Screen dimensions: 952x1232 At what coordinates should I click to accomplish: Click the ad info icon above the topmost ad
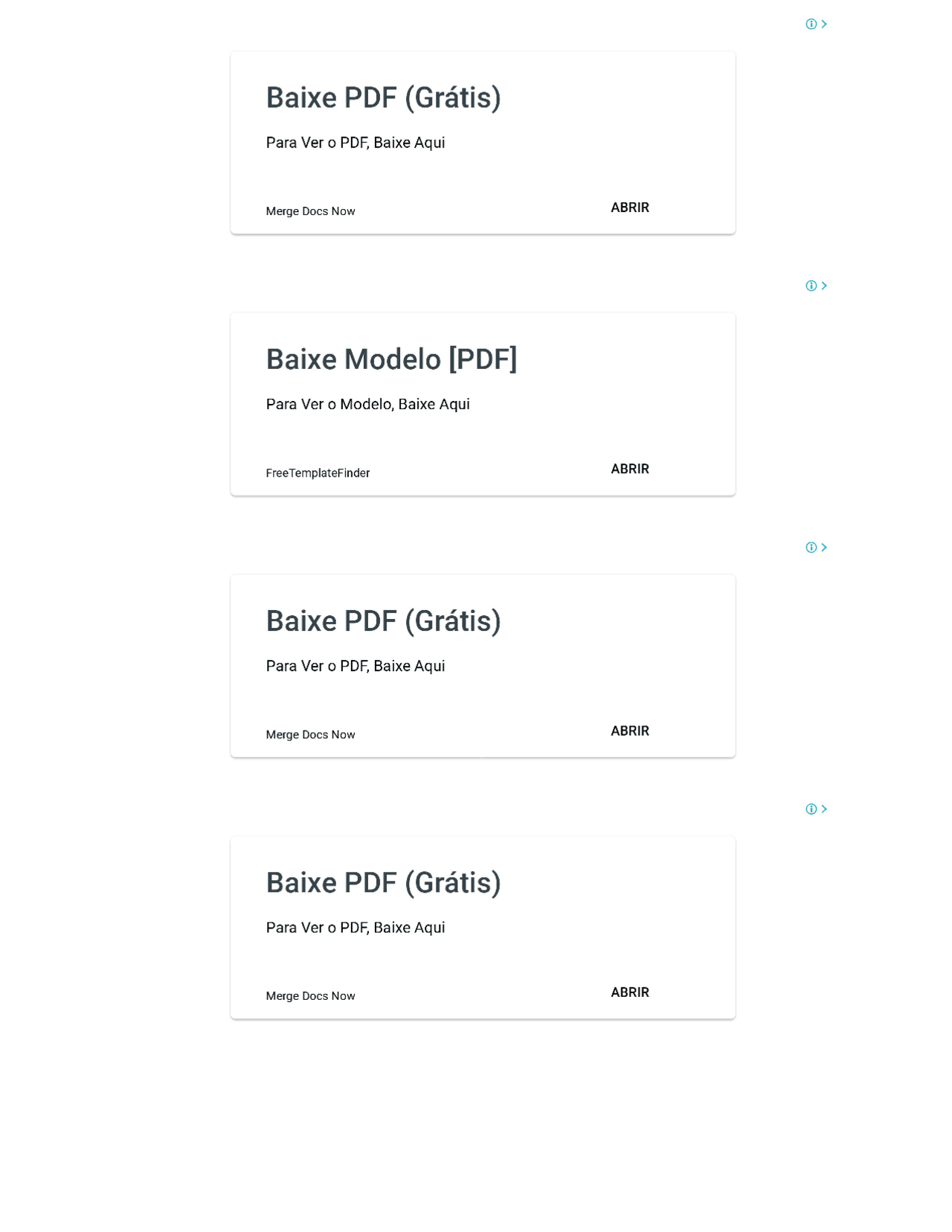(x=811, y=24)
